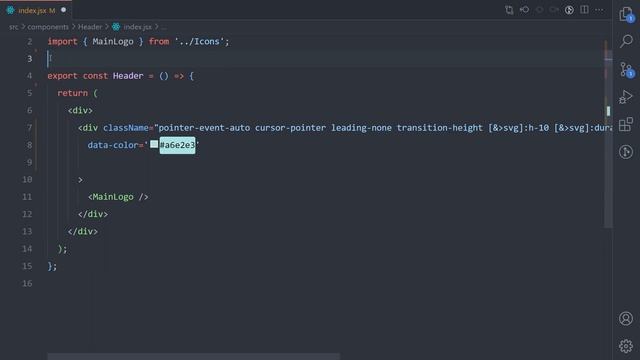Click the 'from' keyword on line 2
The height and width of the screenshot is (360, 640).
point(159,42)
